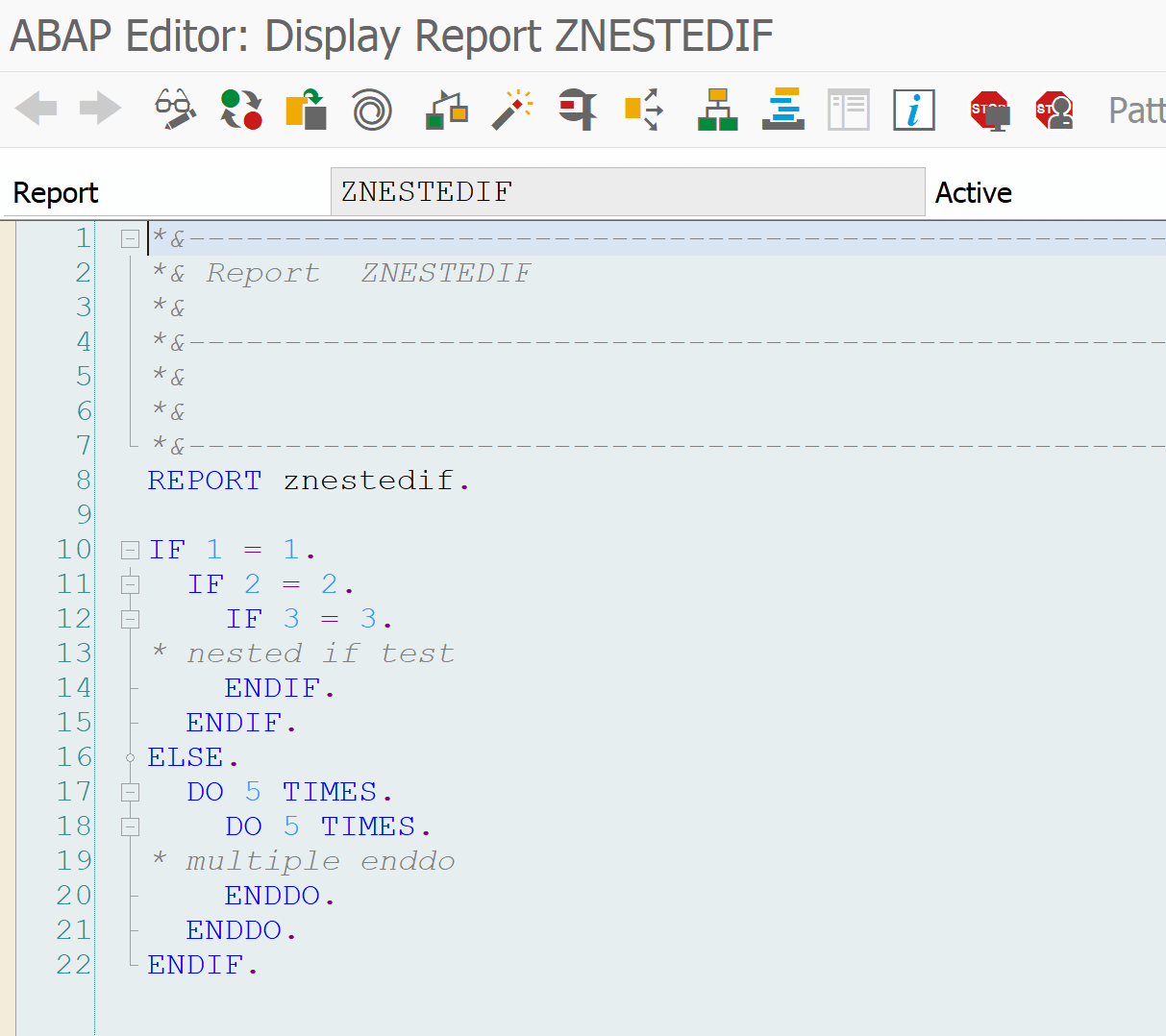Switch to change mode via glasses-pencil icon
1166x1036 pixels.
(x=174, y=110)
